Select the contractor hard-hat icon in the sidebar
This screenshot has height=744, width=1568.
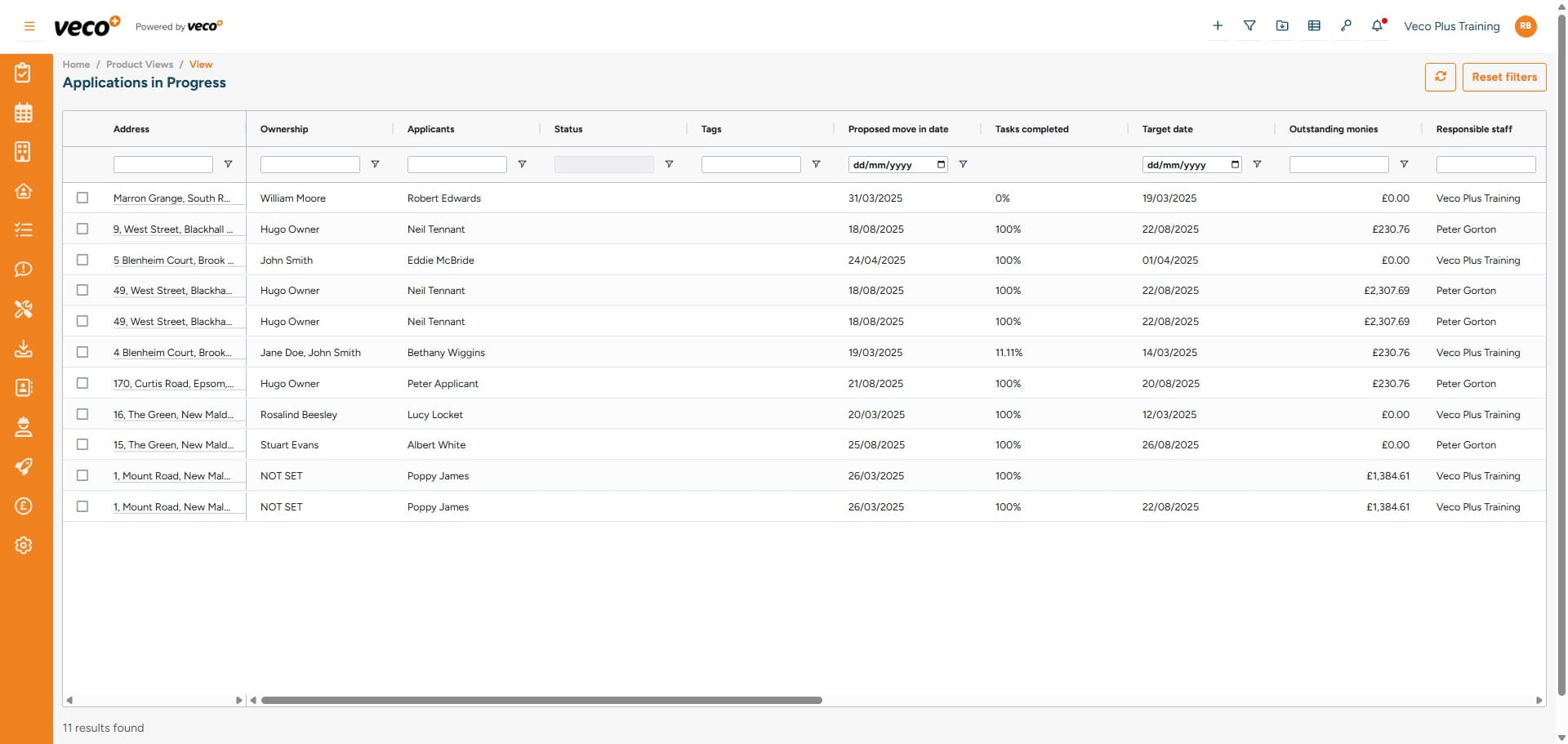pos(24,427)
